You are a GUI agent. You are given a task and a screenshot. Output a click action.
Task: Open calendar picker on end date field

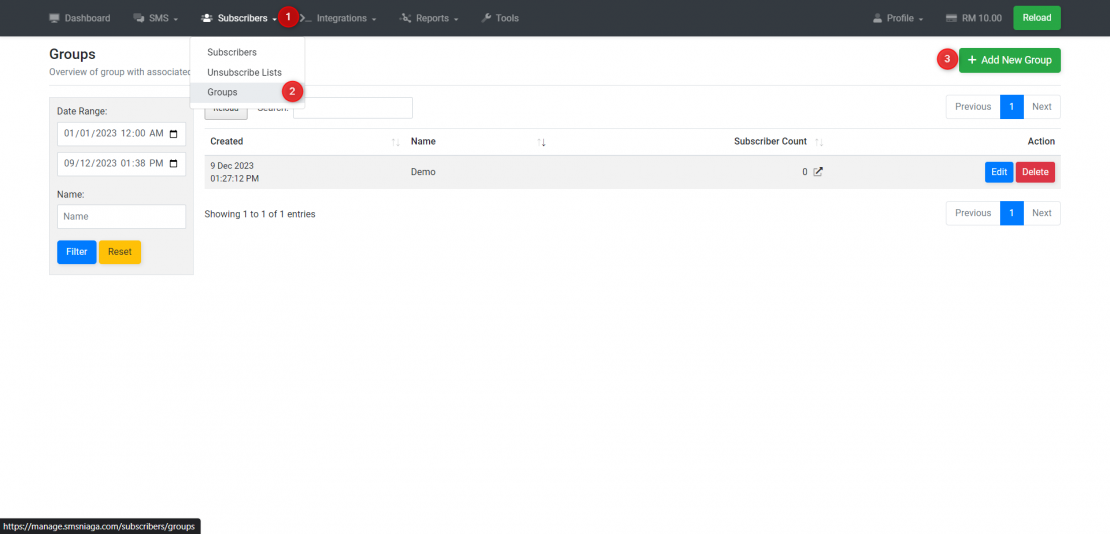pos(173,164)
